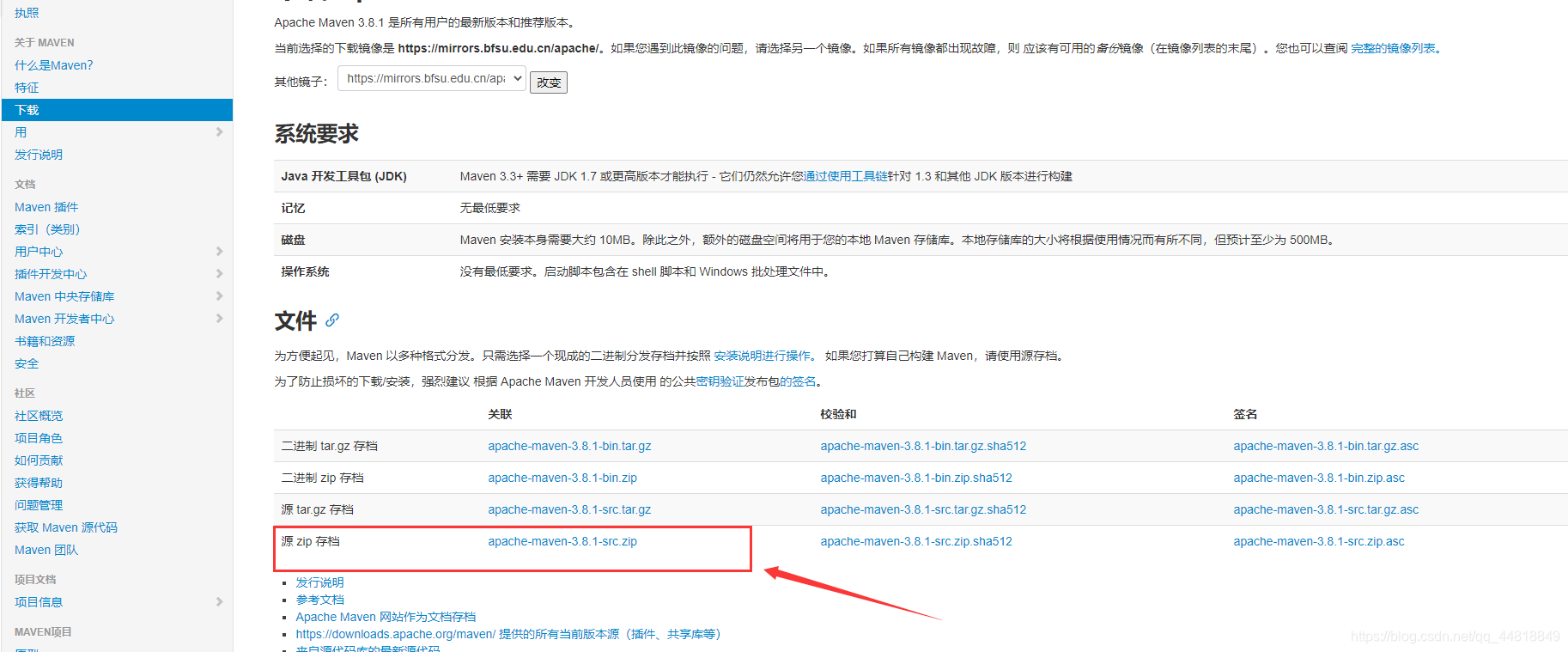Click the 二进制 zip 存档 row label

pos(322,478)
